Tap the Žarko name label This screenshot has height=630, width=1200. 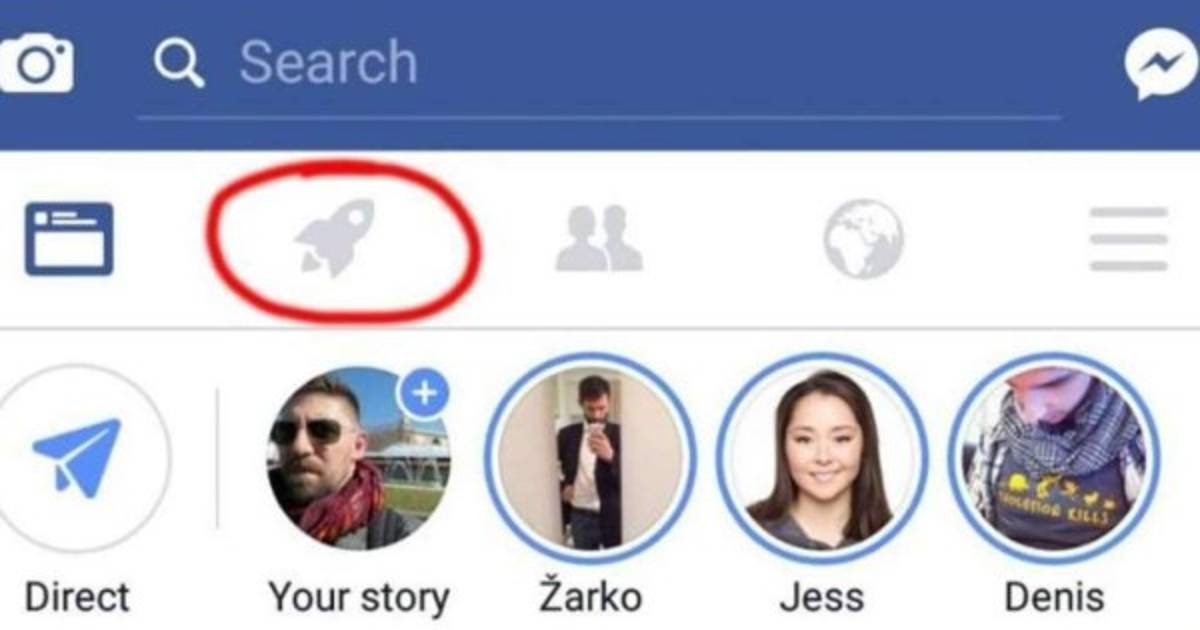(x=590, y=597)
